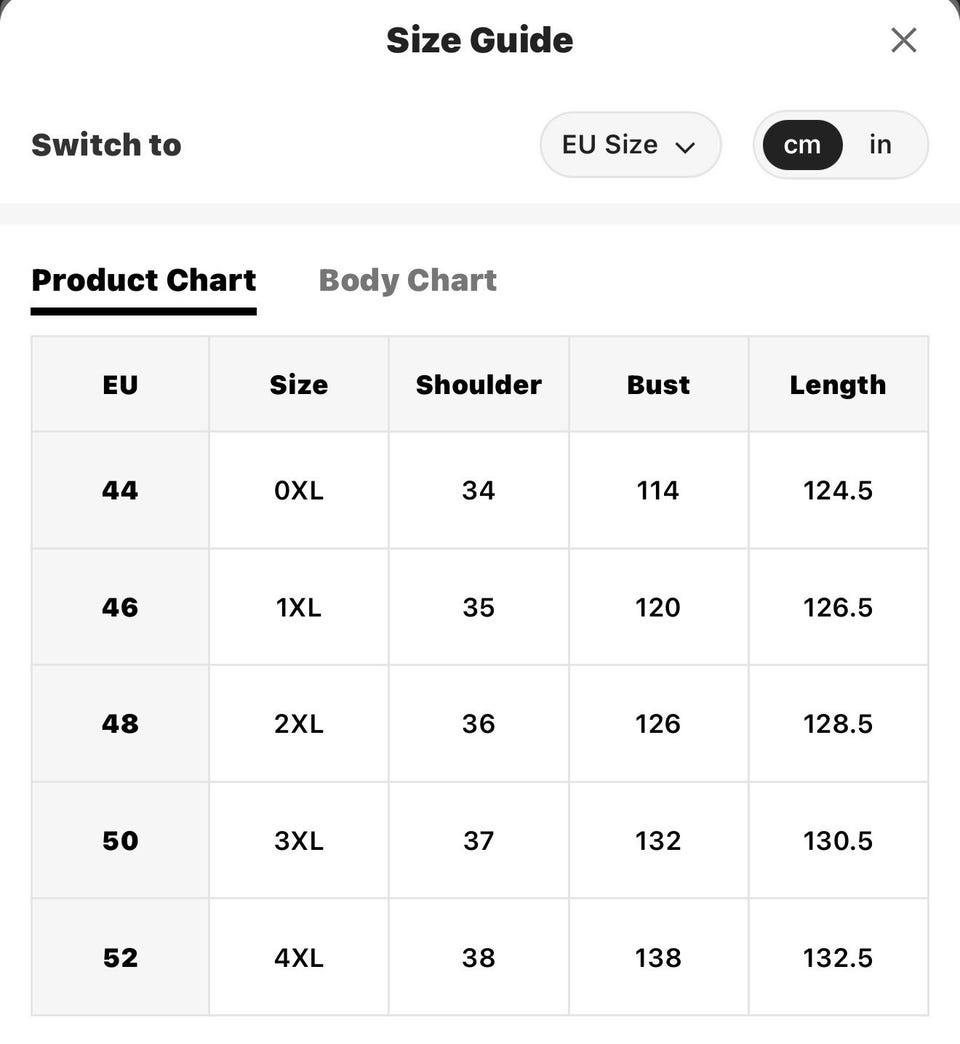Select the 1XL size cell
The height and width of the screenshot is (1044, 960).
[299, 607]
